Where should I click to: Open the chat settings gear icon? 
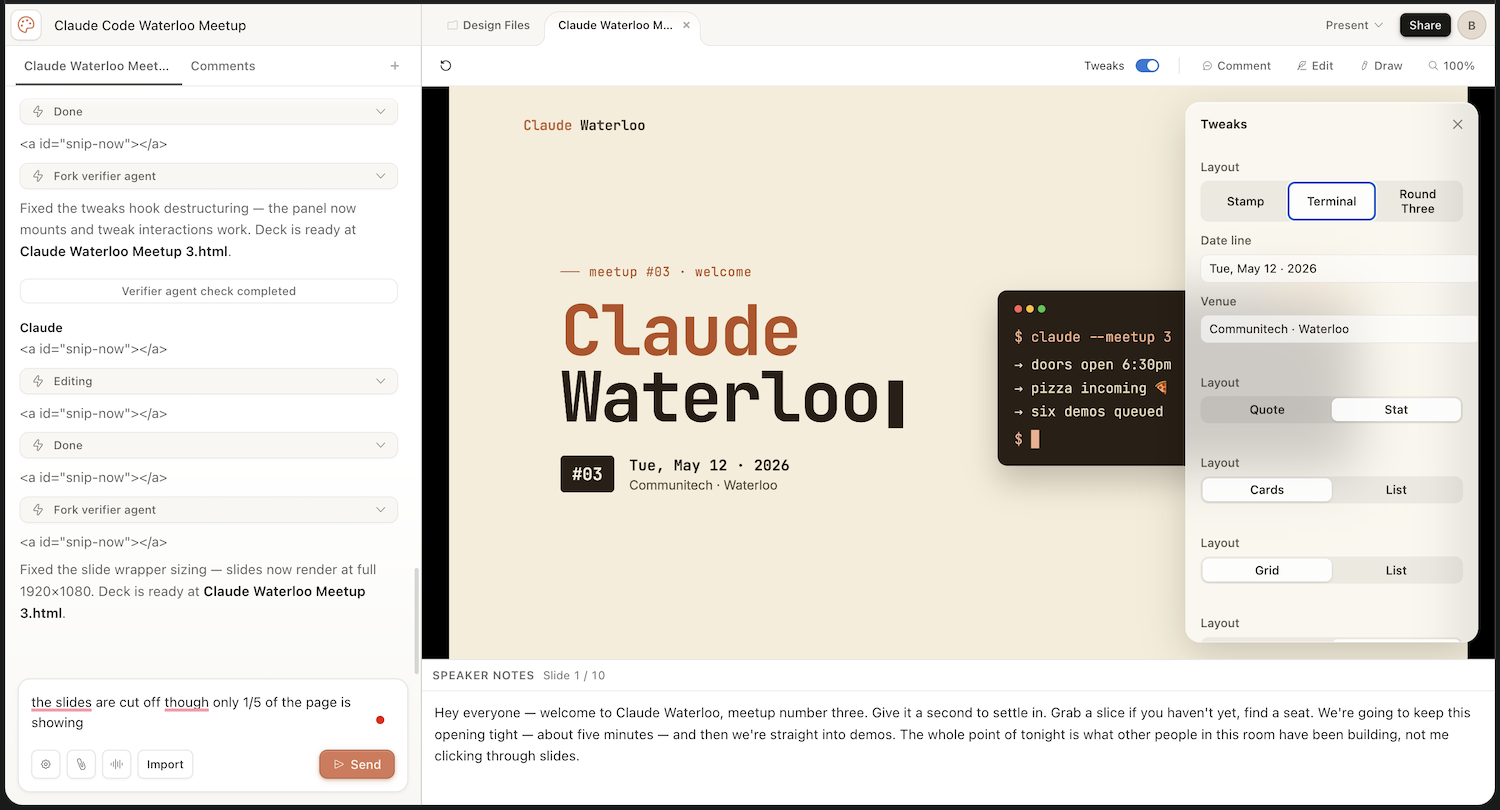tap(46, 764)
